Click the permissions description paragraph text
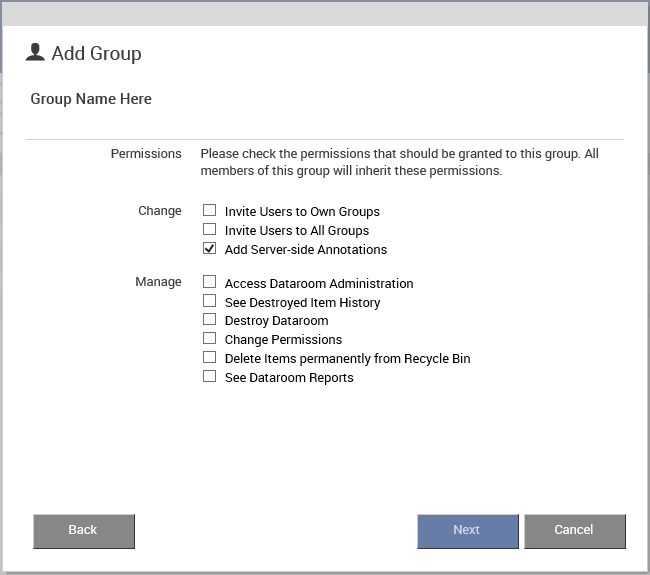The image size is (650, 575). click(400, 162)
